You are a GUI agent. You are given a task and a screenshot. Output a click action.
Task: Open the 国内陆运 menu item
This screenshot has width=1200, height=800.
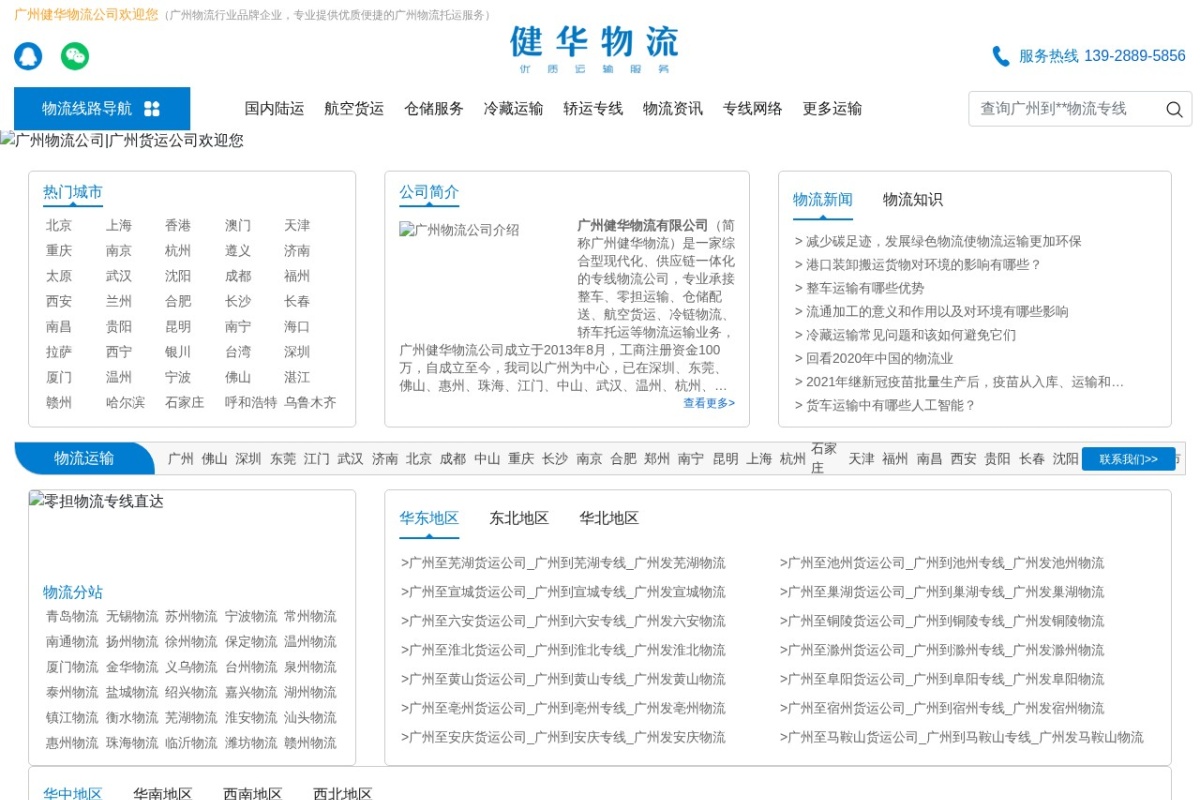274,109
